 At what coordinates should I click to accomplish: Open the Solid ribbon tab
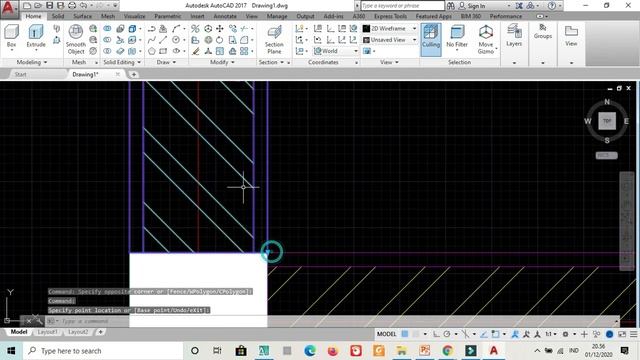(58, 16)
